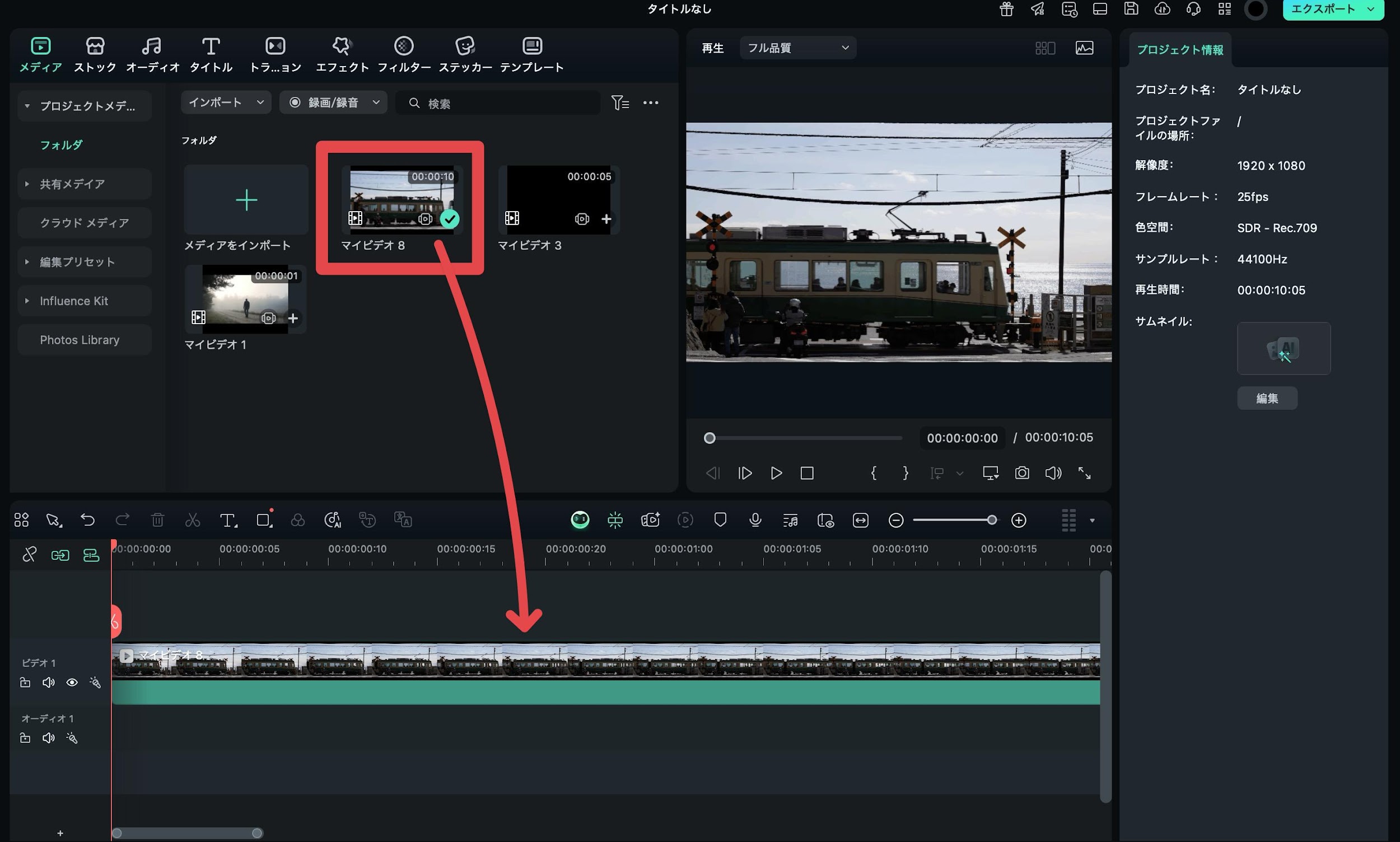This screenshot has width=1400, height=842.
Task: Zoom out the timeline with minus
Action: pyautogui.click(x=895, y=520)
